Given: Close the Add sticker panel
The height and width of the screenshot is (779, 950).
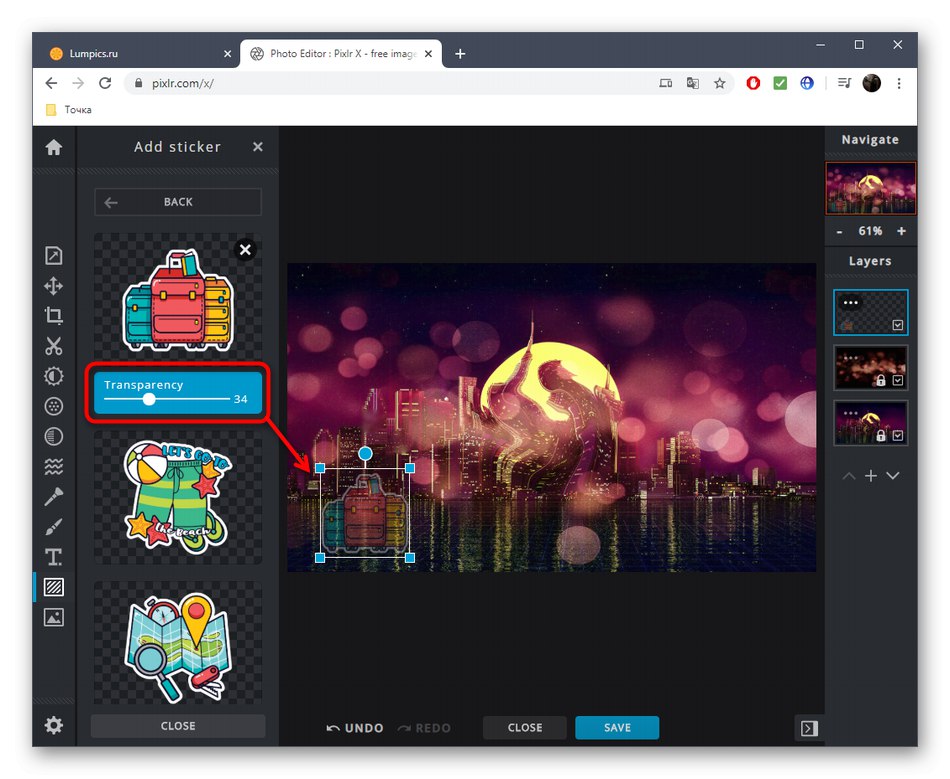Looking at the screenshot, I should pos(257,147).
